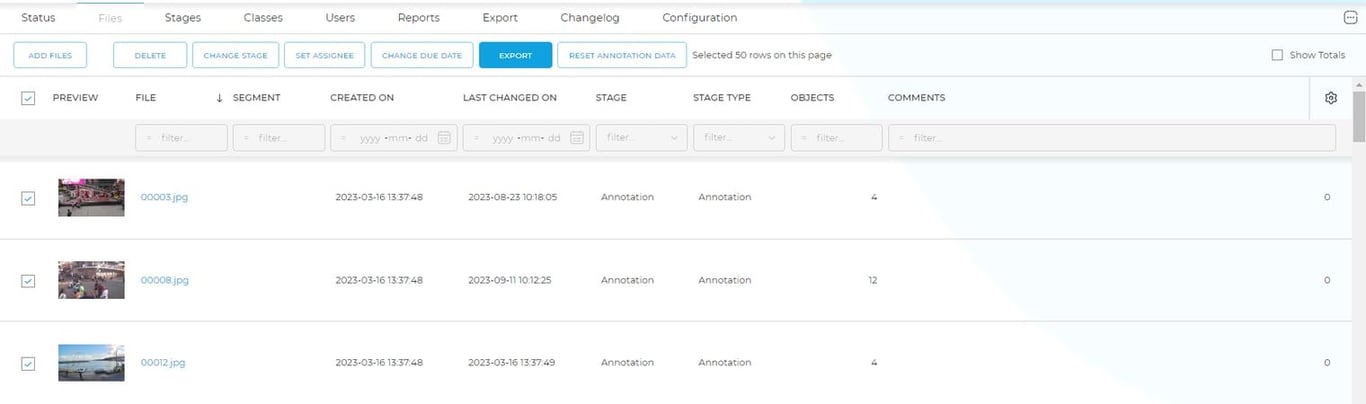Open the 00003.jpg file link

click(x=164, y=197)
